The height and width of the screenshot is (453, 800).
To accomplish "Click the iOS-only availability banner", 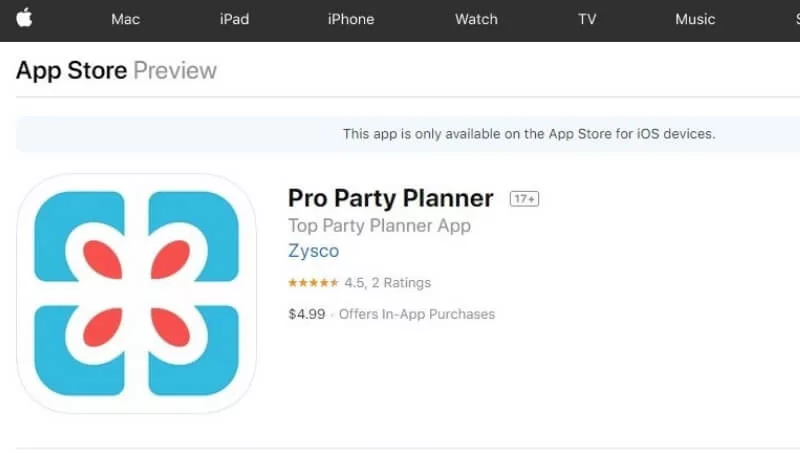I will pyautogui.click(x=408, y=134).
